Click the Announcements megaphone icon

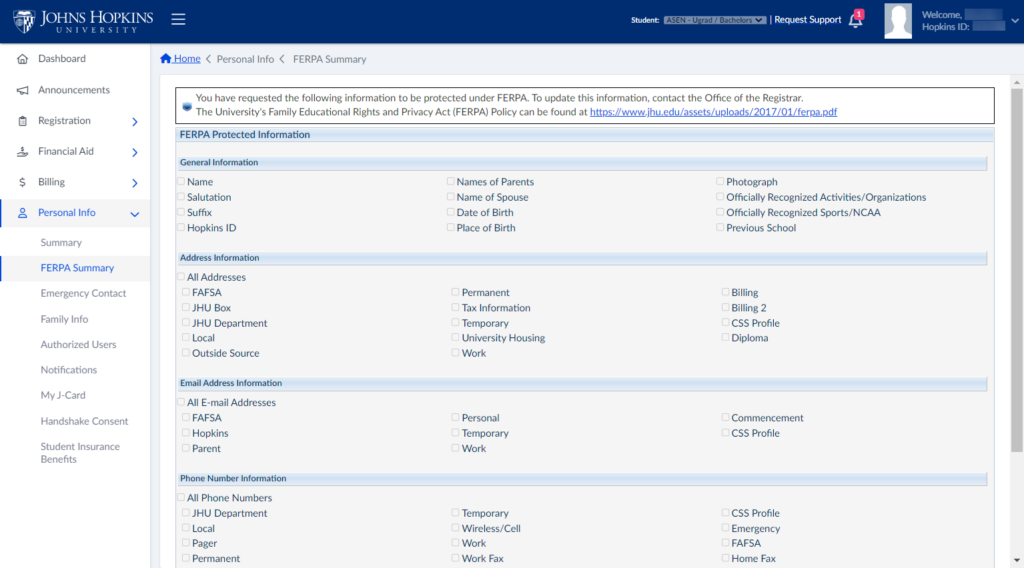pyautogui.click(x=22, y=90)
